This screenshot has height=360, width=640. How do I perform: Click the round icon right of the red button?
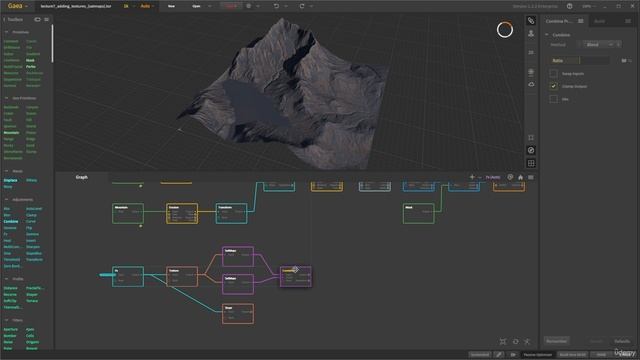[x=249, y=6]
